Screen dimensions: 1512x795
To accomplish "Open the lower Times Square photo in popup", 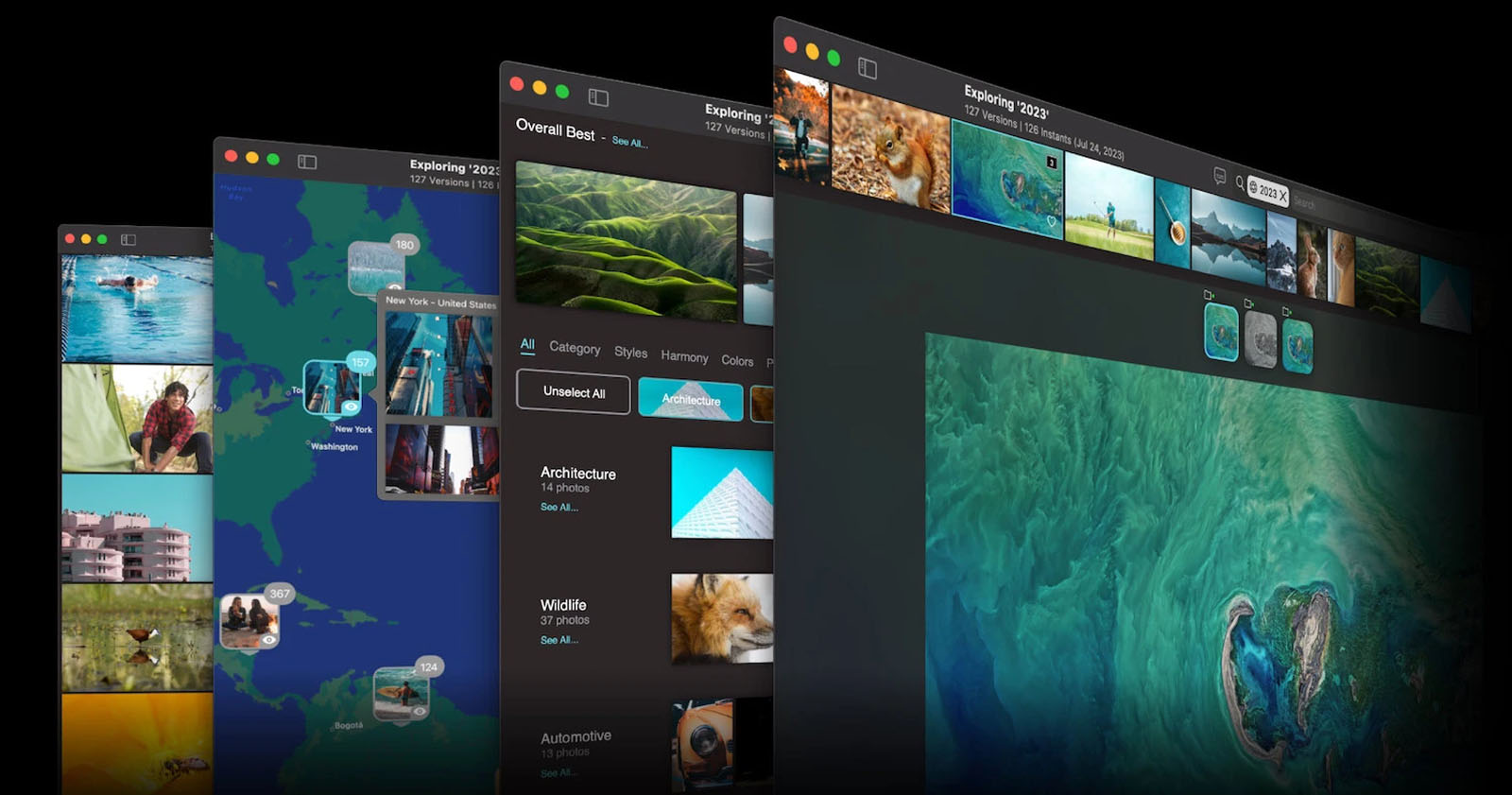I will pyautogui.click(x=441, y=459).
